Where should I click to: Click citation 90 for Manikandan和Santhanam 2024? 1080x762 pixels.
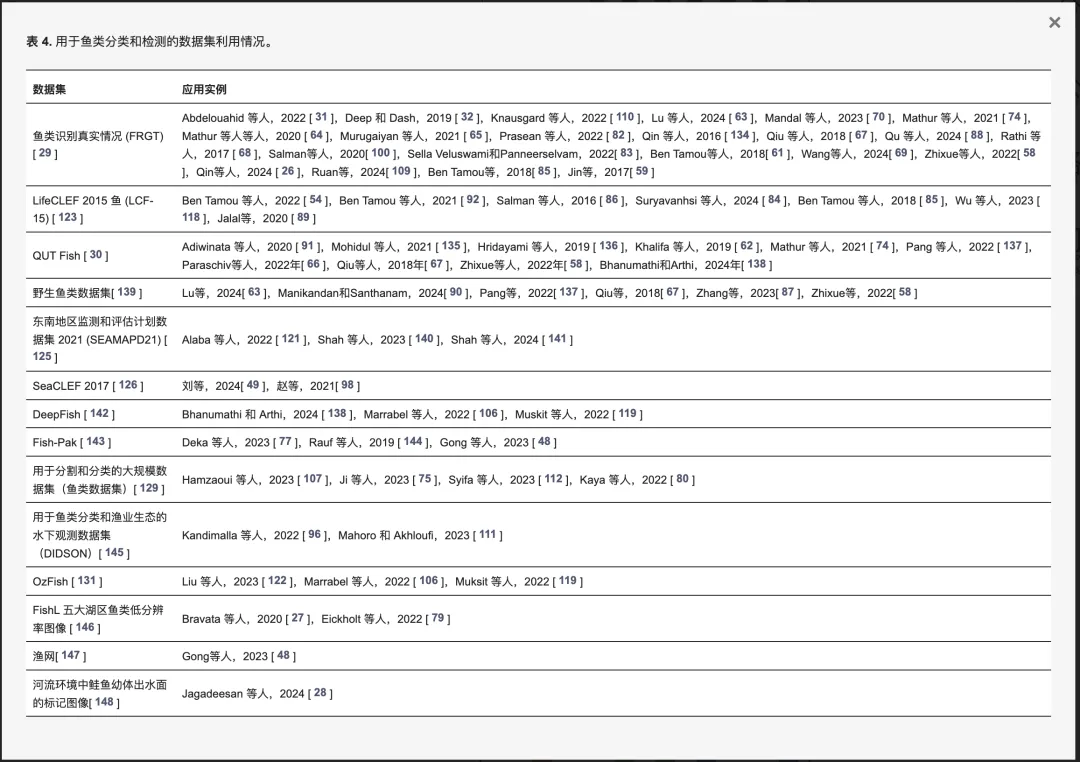(456, 292)
